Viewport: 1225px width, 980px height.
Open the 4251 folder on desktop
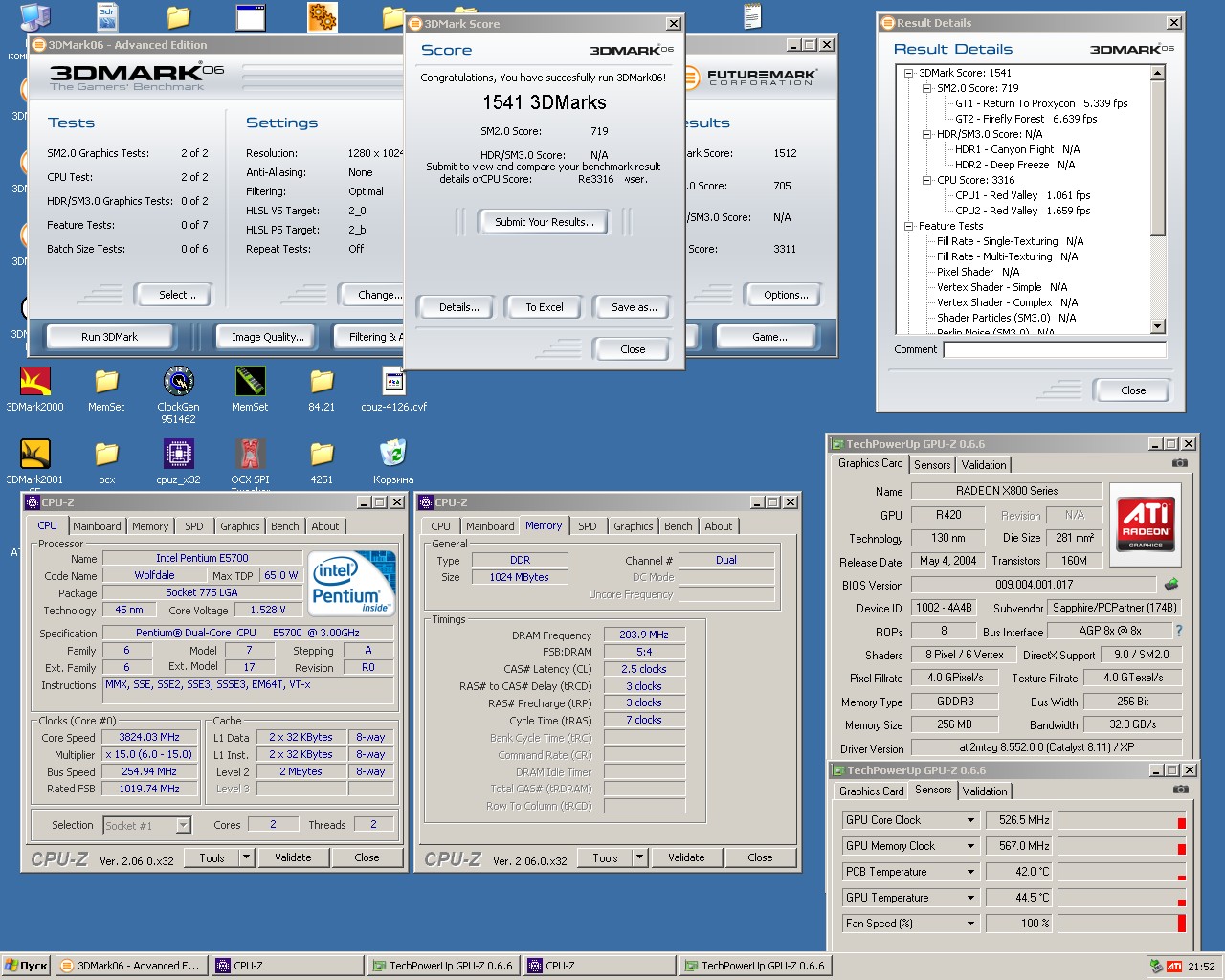tap(322, 454)
